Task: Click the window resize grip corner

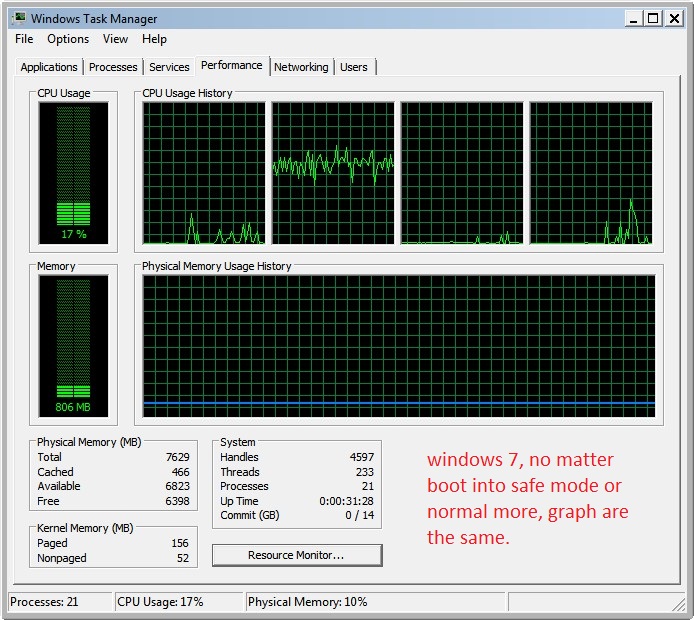Action: click(x=679, y=605)
